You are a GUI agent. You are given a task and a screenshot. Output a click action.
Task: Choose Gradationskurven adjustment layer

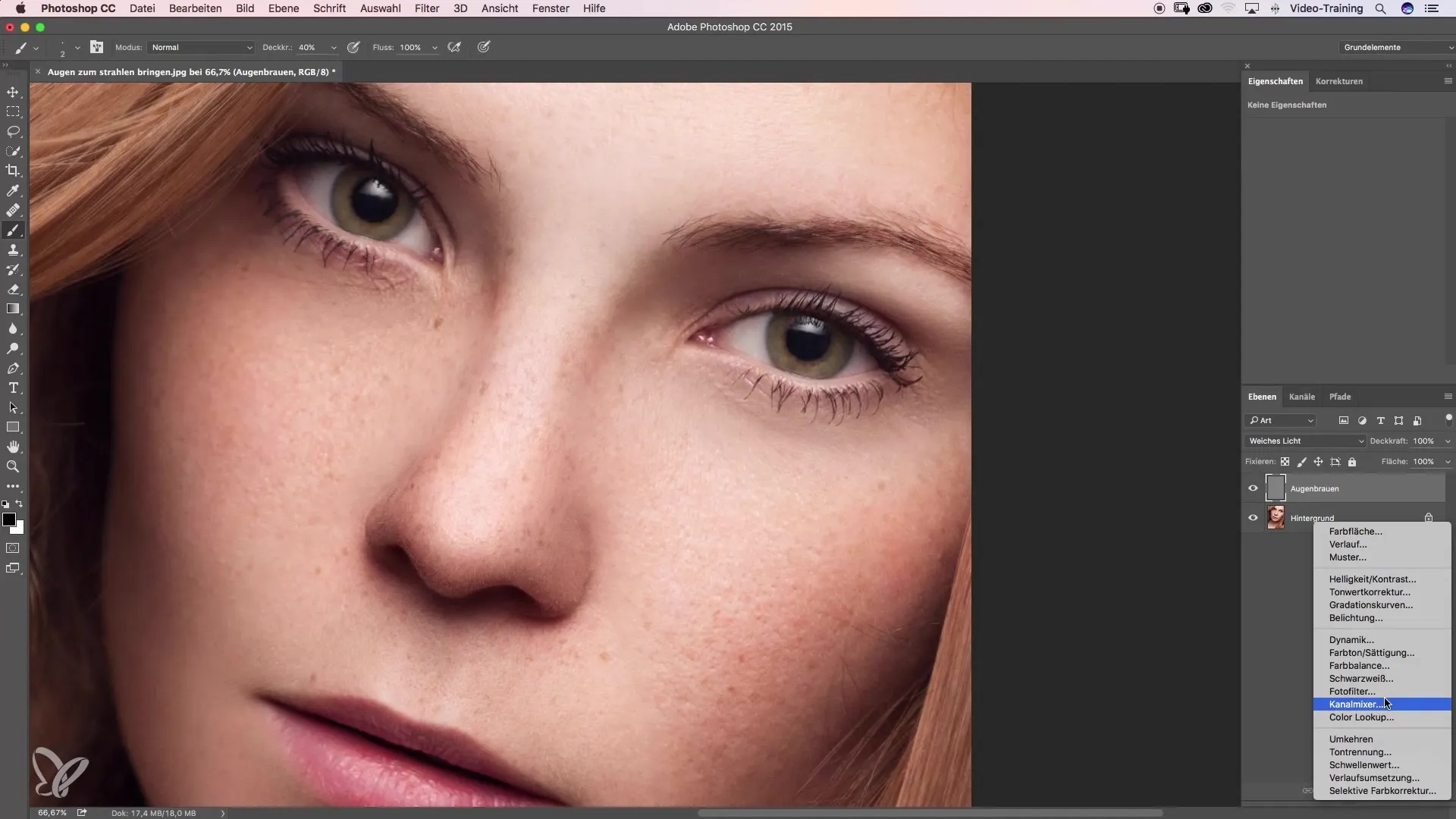click(1382, 605)
